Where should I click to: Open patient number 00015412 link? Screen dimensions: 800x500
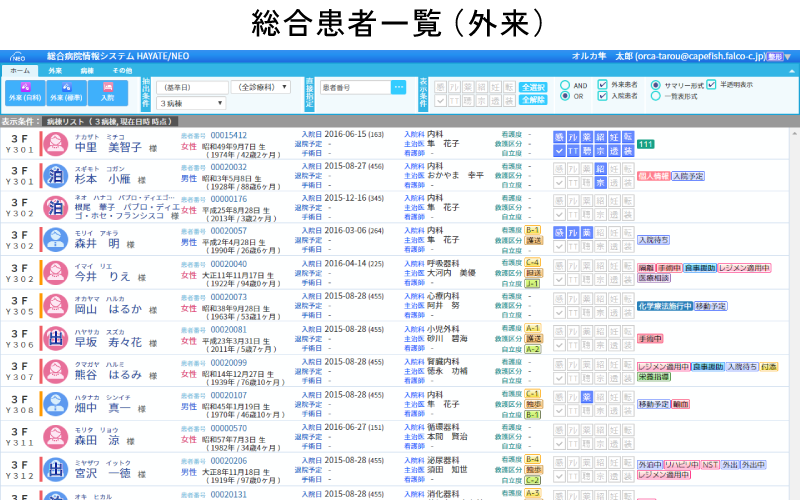[x=228, y=134]
